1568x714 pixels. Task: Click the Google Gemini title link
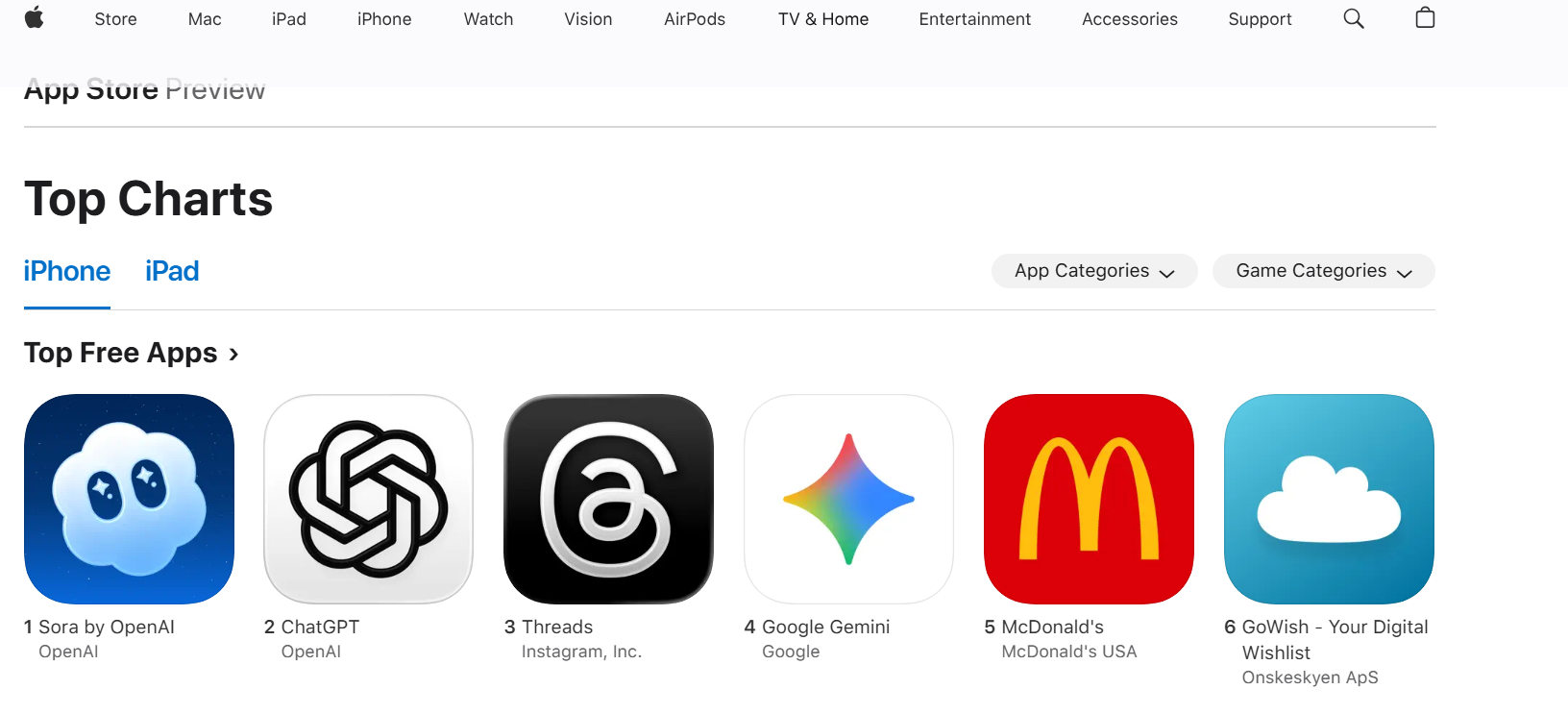pos(826,627)
